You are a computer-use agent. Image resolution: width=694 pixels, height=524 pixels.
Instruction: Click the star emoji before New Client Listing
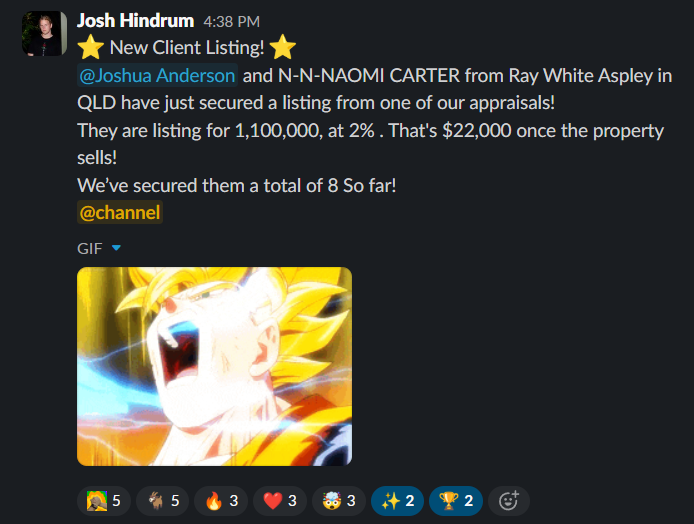(90, 47)
